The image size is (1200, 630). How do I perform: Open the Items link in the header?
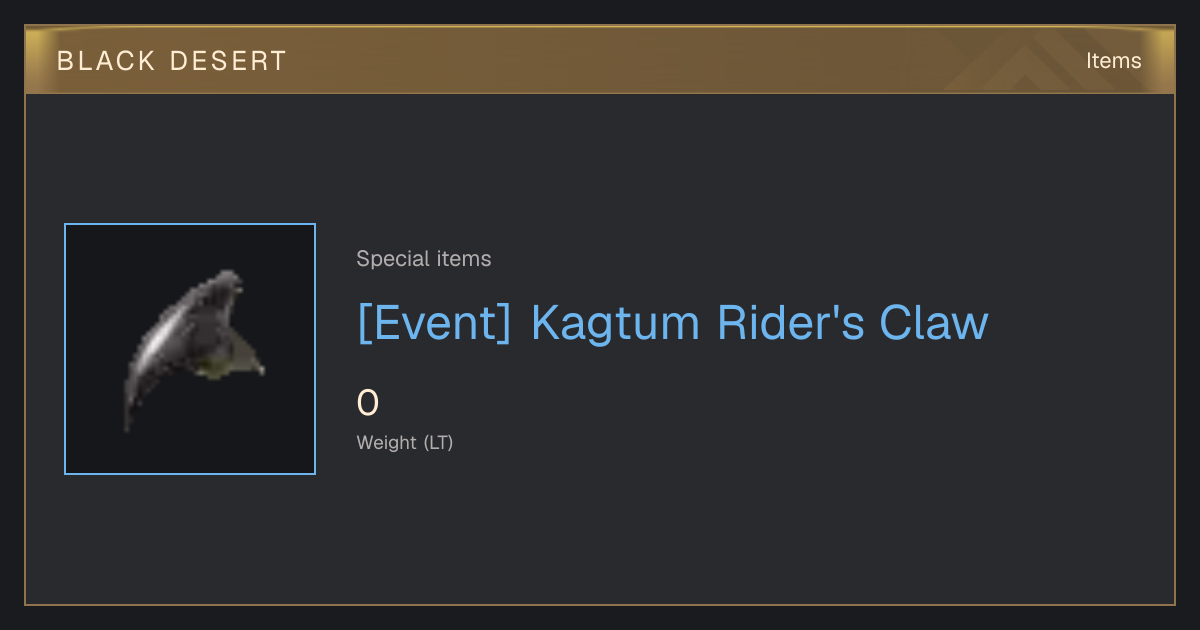(1113, 61)
